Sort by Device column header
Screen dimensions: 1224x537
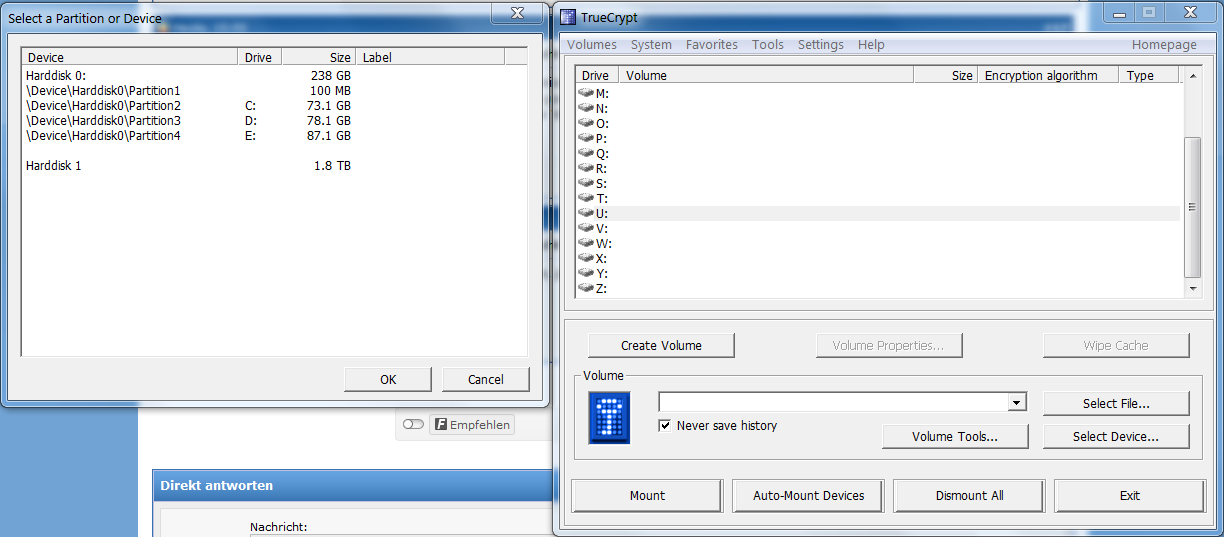[130, 57]
